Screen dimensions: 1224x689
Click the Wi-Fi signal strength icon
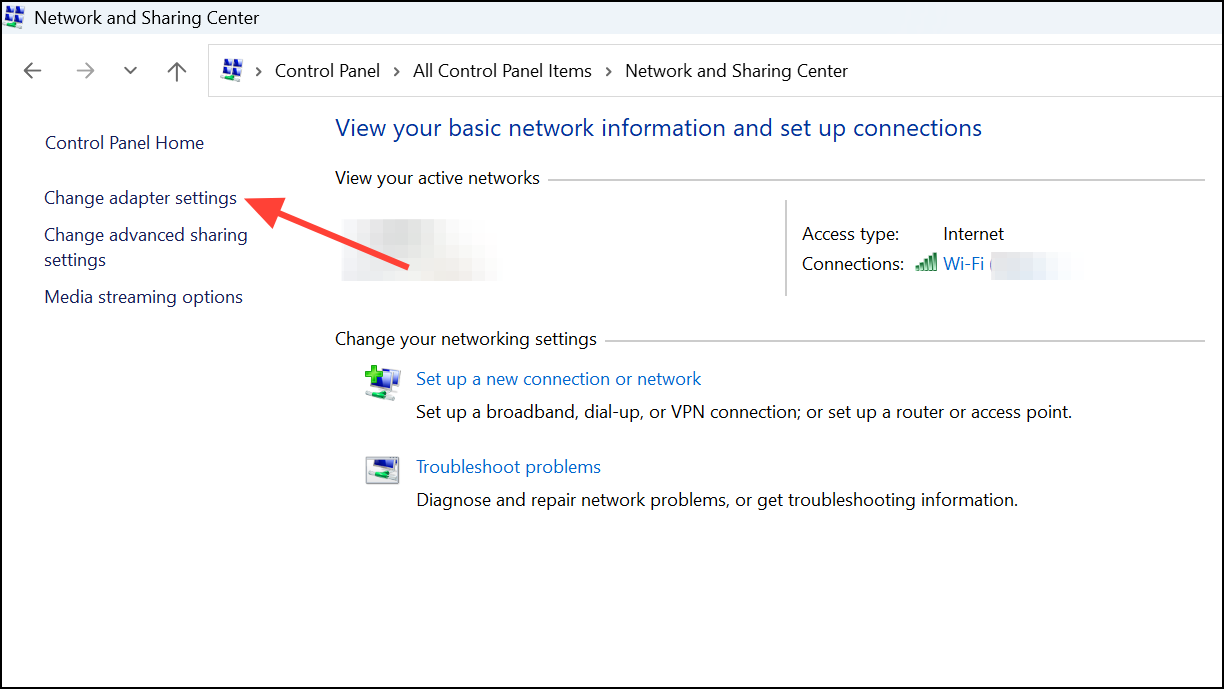pyautogui.click(x=926, y=263)
